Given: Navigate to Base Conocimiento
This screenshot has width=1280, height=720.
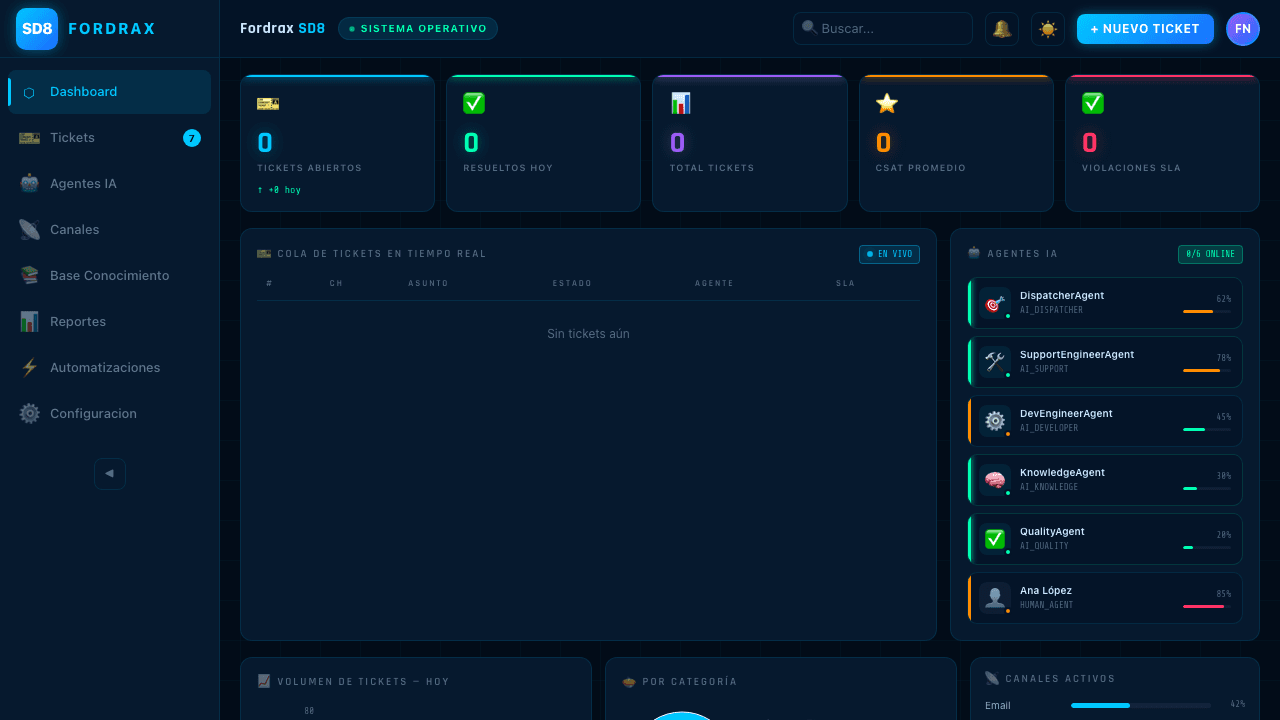Looking at the screenshot, I should point(109,275).
